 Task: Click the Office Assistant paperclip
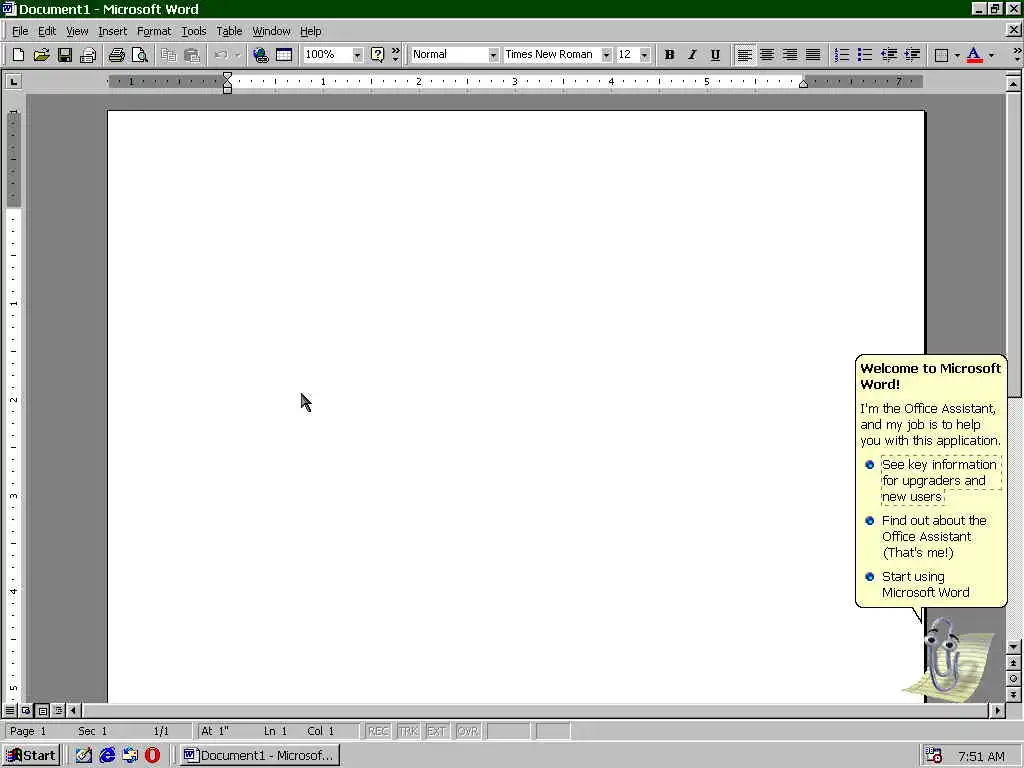click(943, 656)
